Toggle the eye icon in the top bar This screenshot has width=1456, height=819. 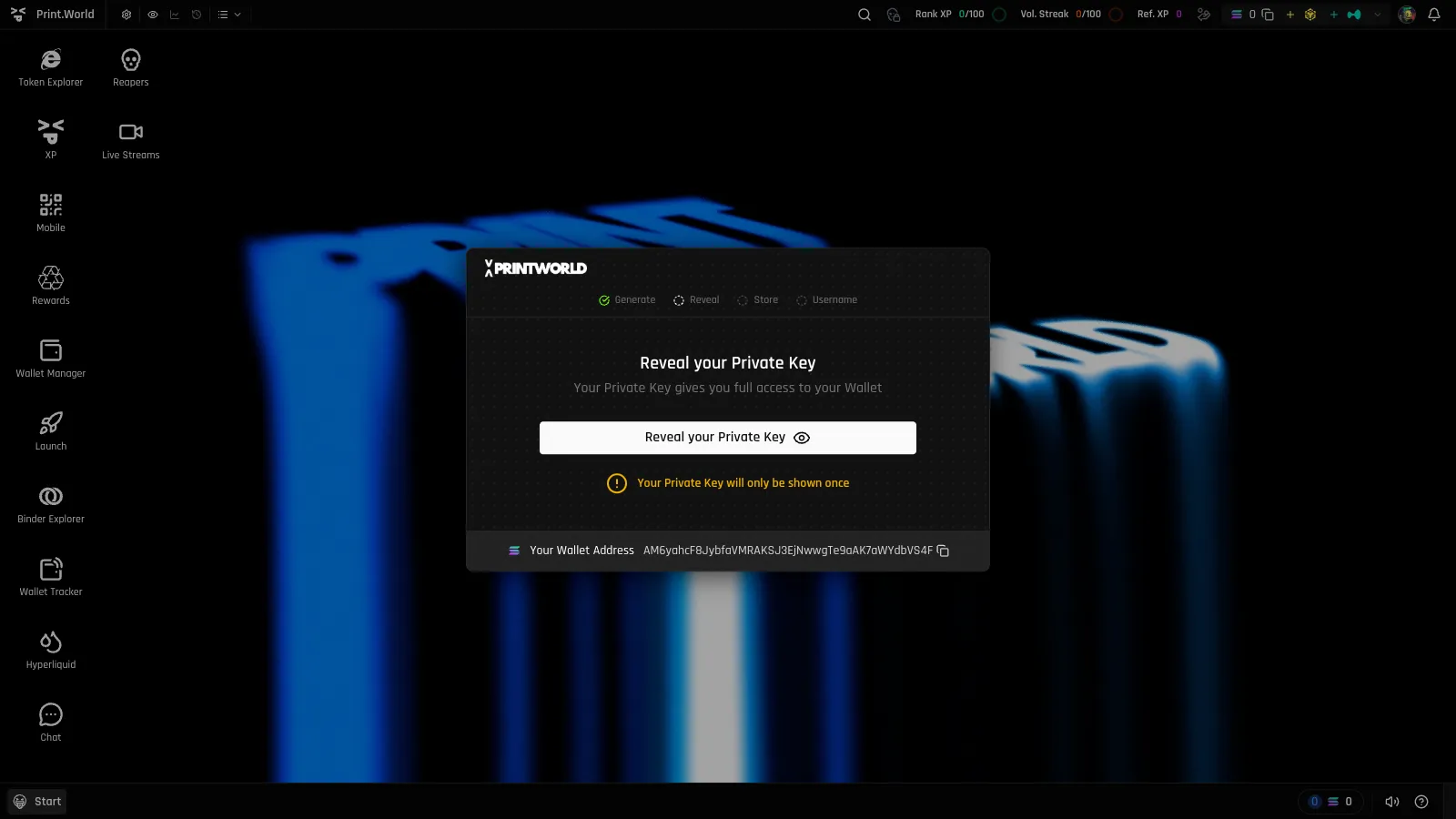coord(153,15)
